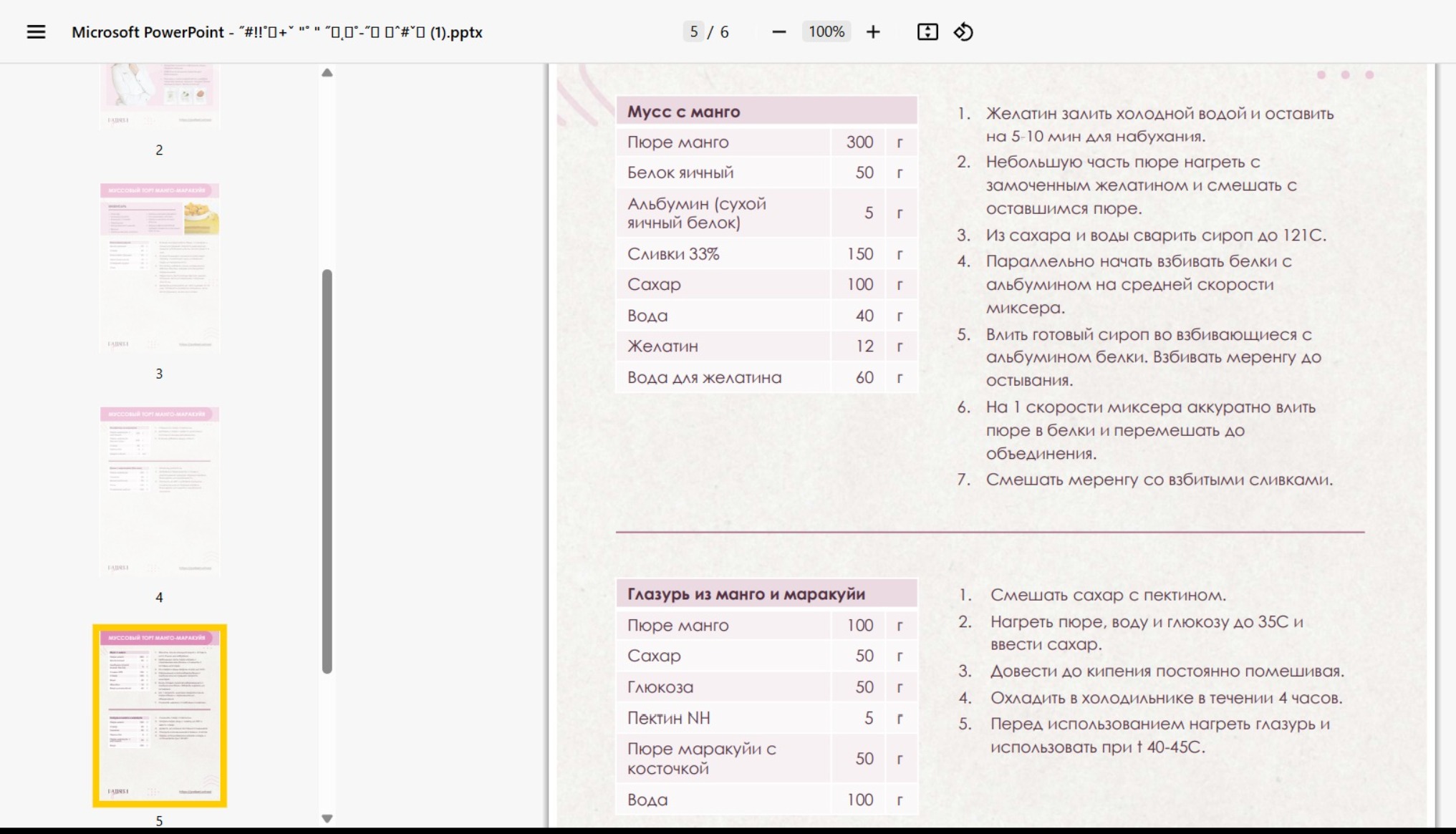Click step 'Охладить в холодильнике в течении 4 часов'
Viewport: 1456px width, 834px height.
[1166, 698]
